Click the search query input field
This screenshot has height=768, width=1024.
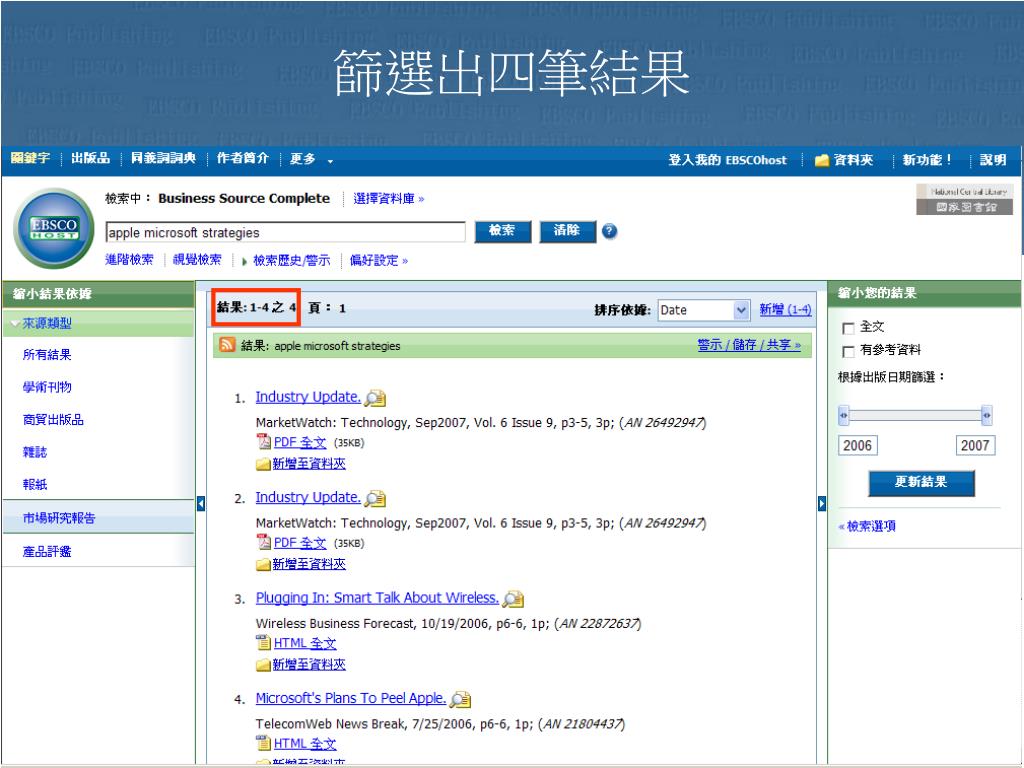pos(285,233)
